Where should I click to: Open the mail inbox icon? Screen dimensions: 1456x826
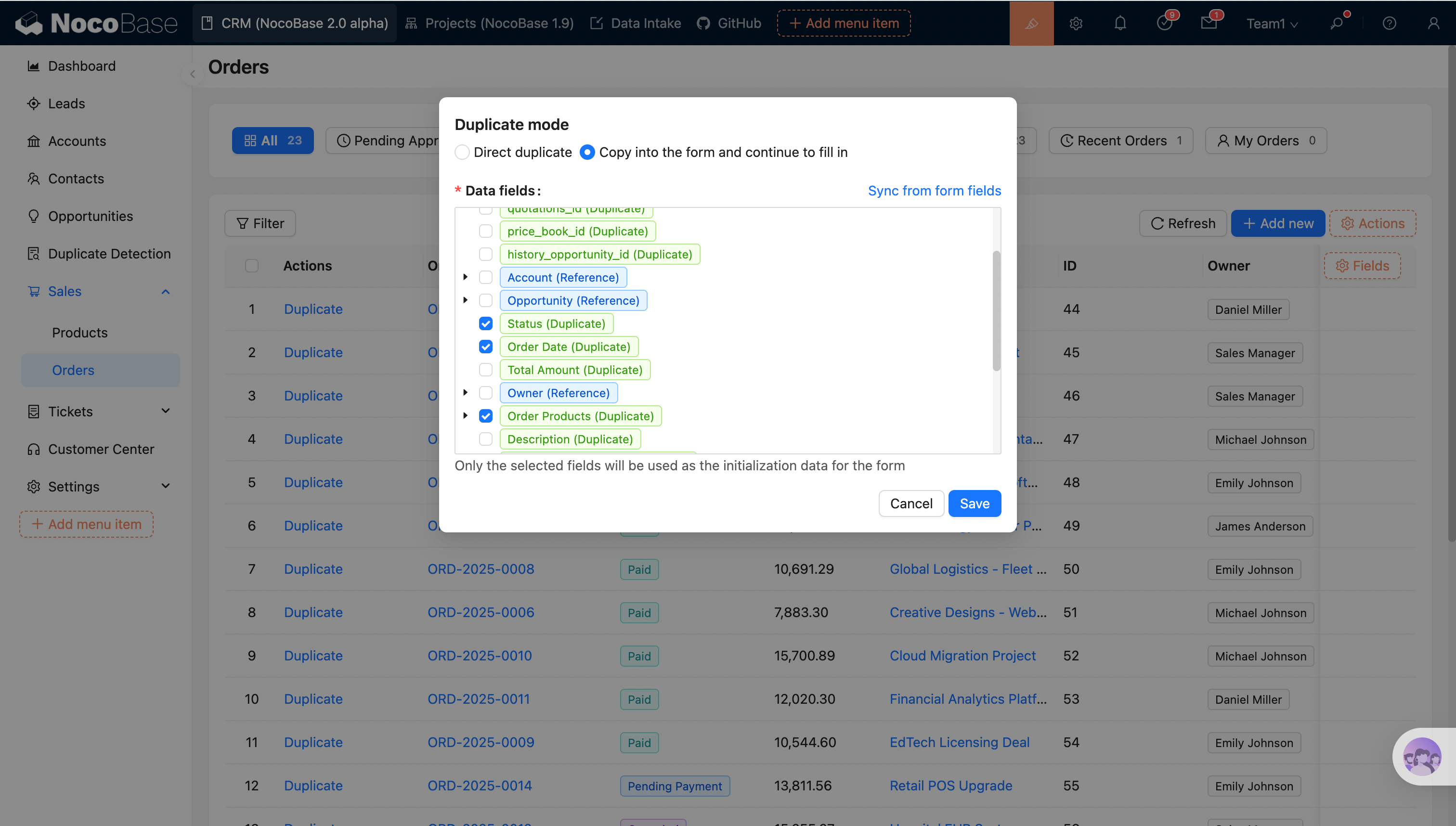click(1209, 23)
